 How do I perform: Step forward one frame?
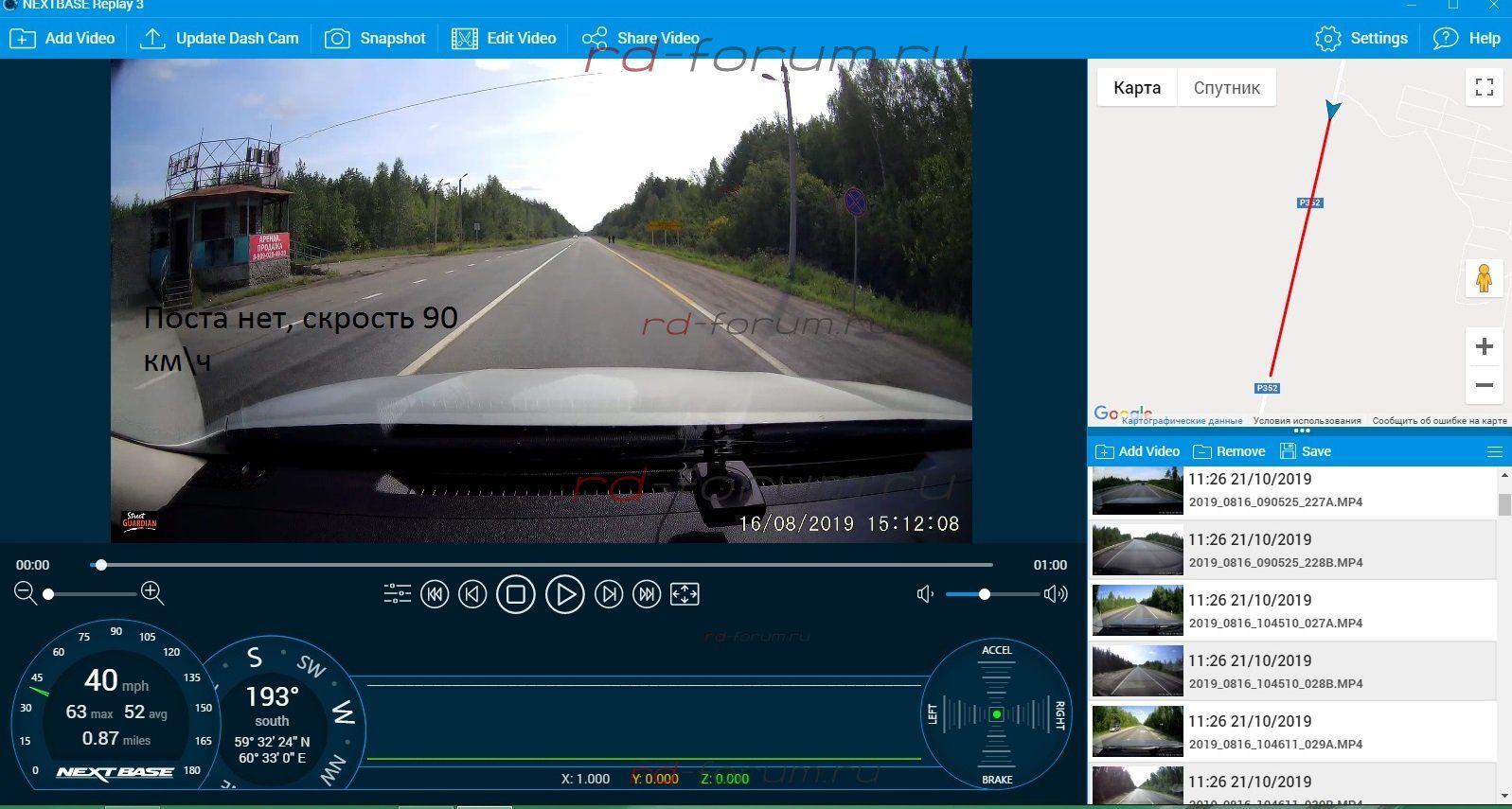(x=609, y=594)
